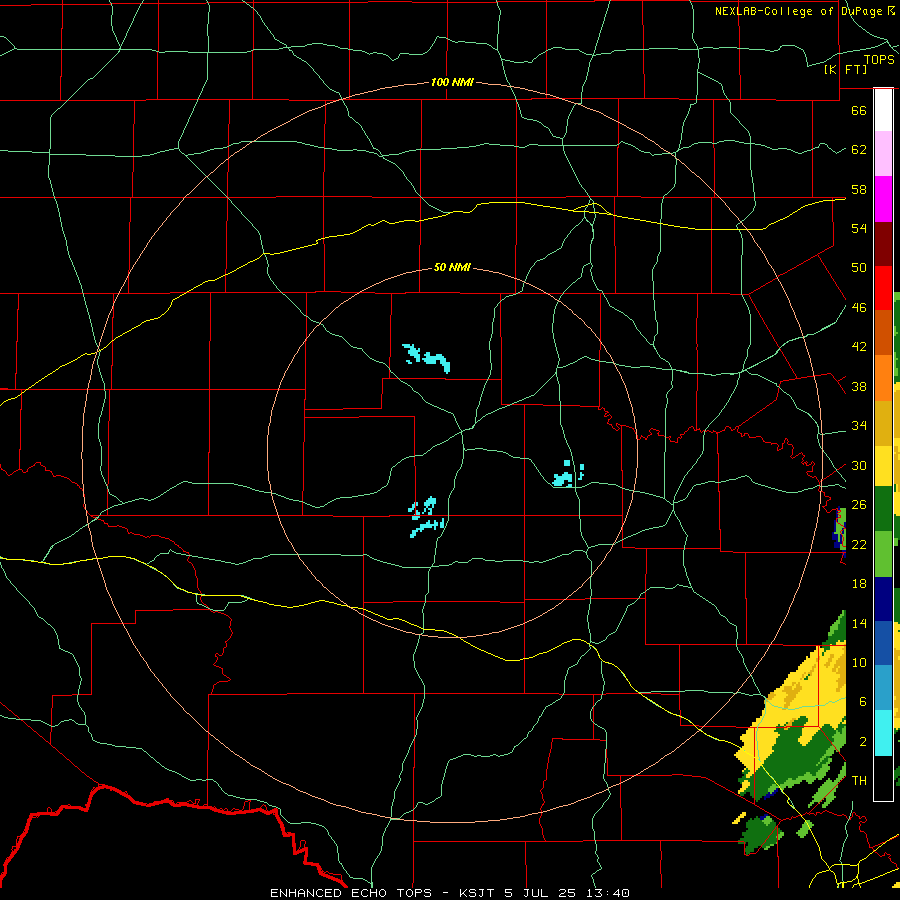The image size is (900, 900).
Task: Click the dark orange 42 kft legend swatch
Action: 883,332
